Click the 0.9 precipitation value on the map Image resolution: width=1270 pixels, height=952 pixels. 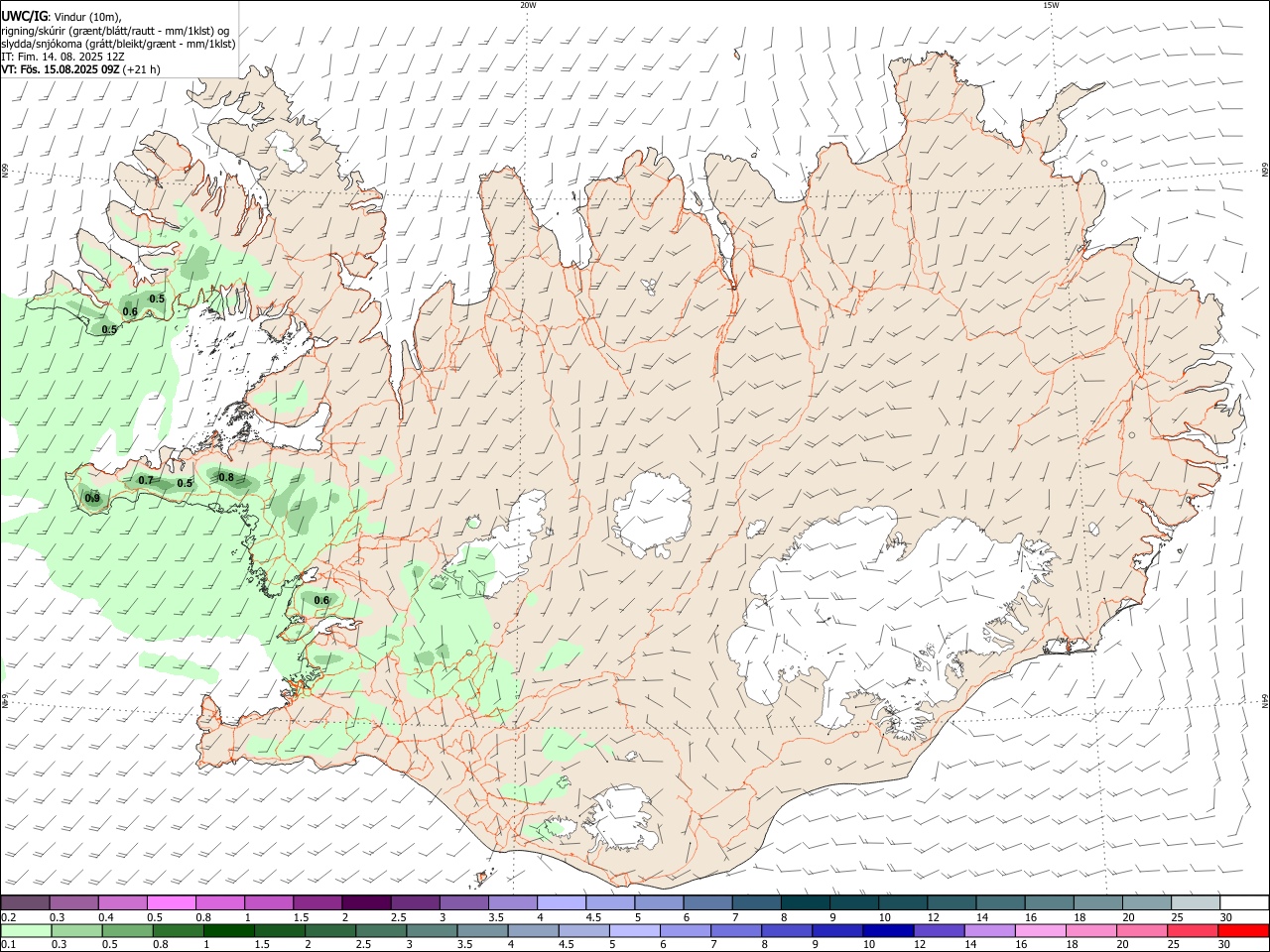92,498
